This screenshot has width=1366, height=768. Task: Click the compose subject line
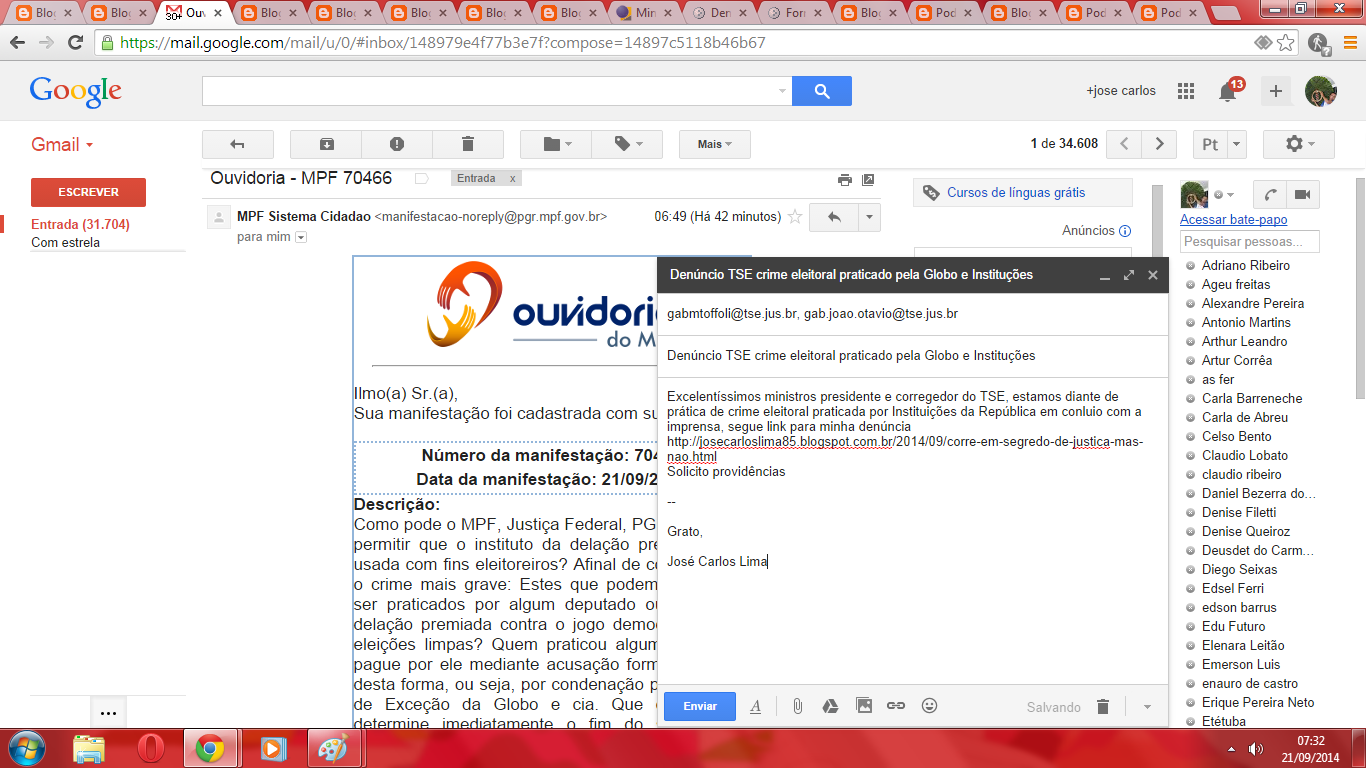[x=912, y=356]
